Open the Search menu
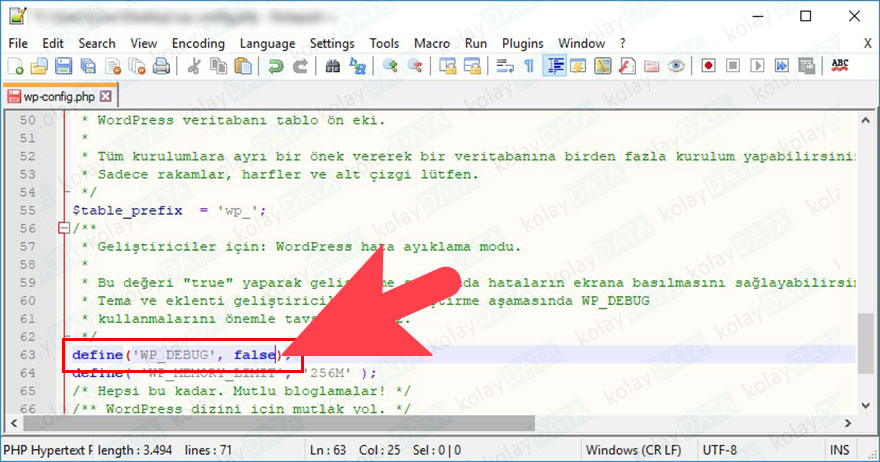 pos(97,43)
